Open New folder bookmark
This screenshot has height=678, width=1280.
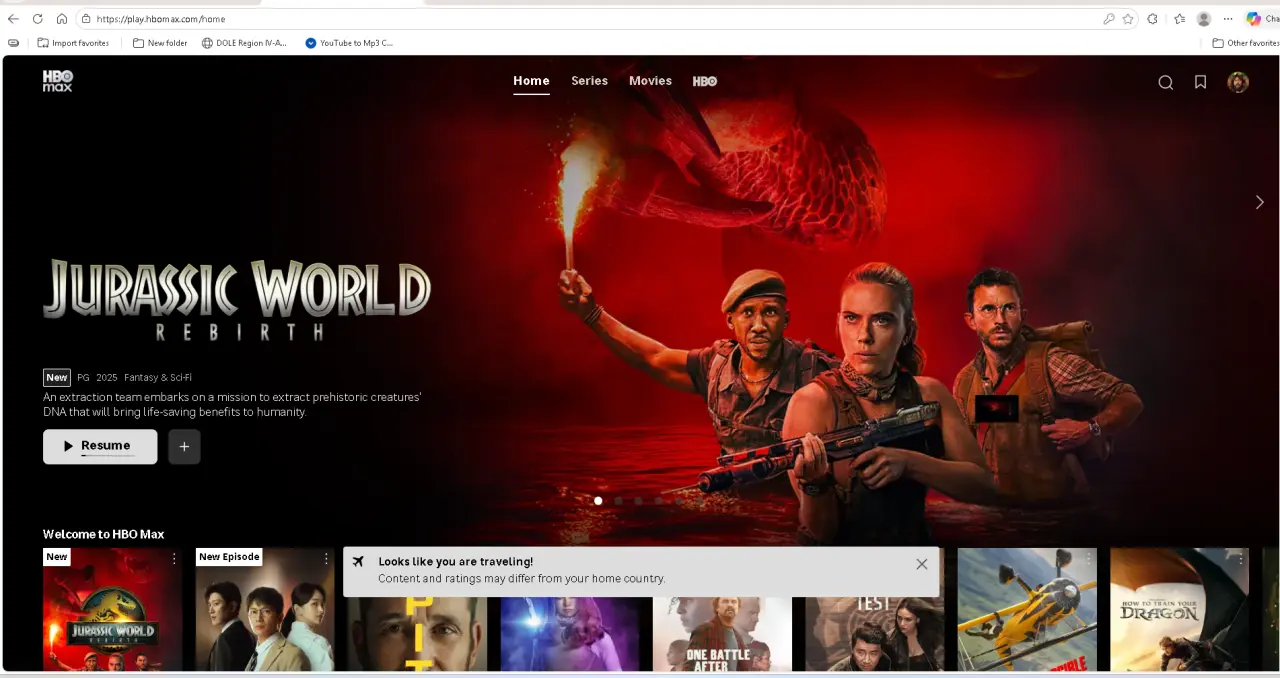(x=160, y=43)
